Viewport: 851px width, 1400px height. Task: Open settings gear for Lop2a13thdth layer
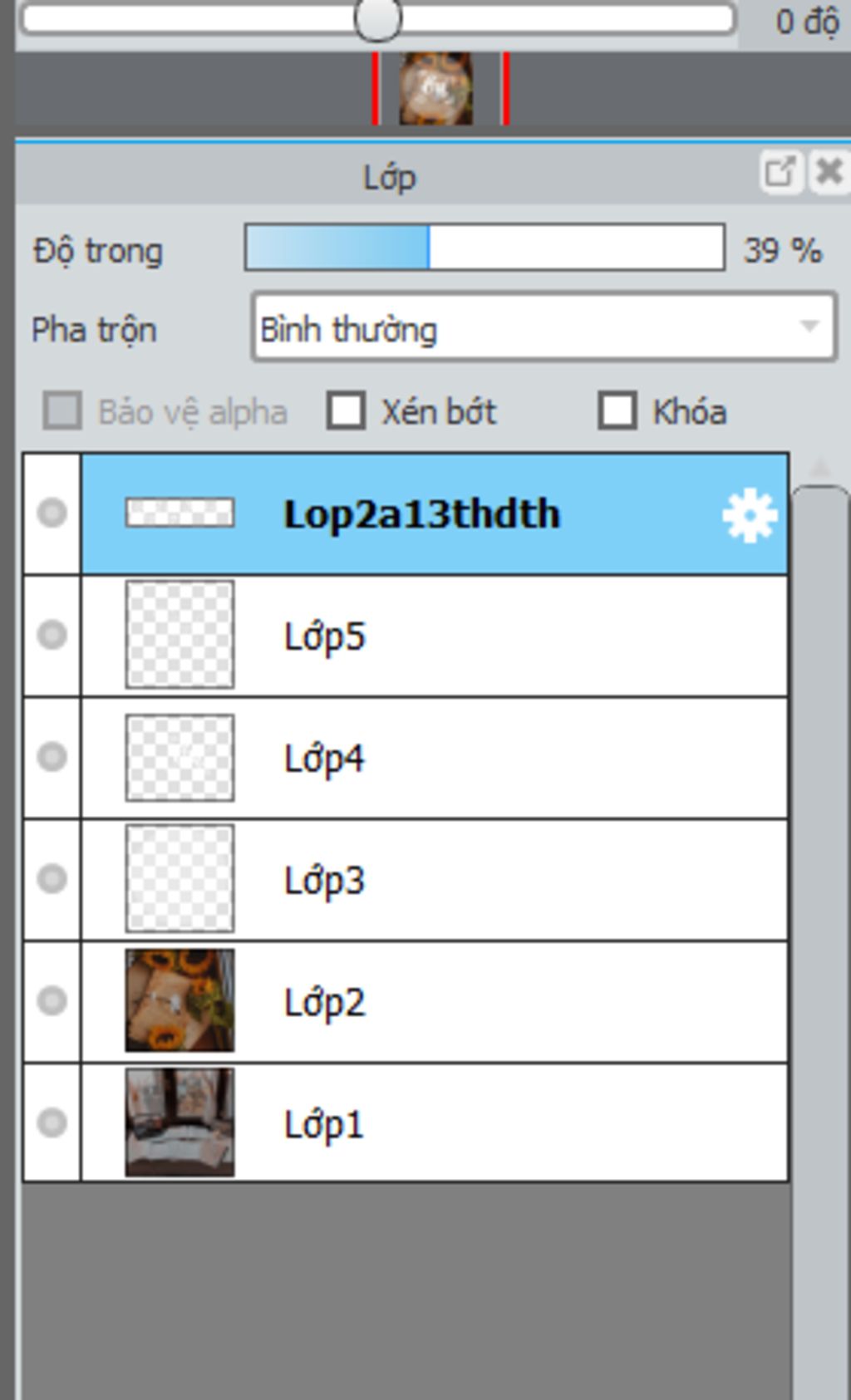750,515
